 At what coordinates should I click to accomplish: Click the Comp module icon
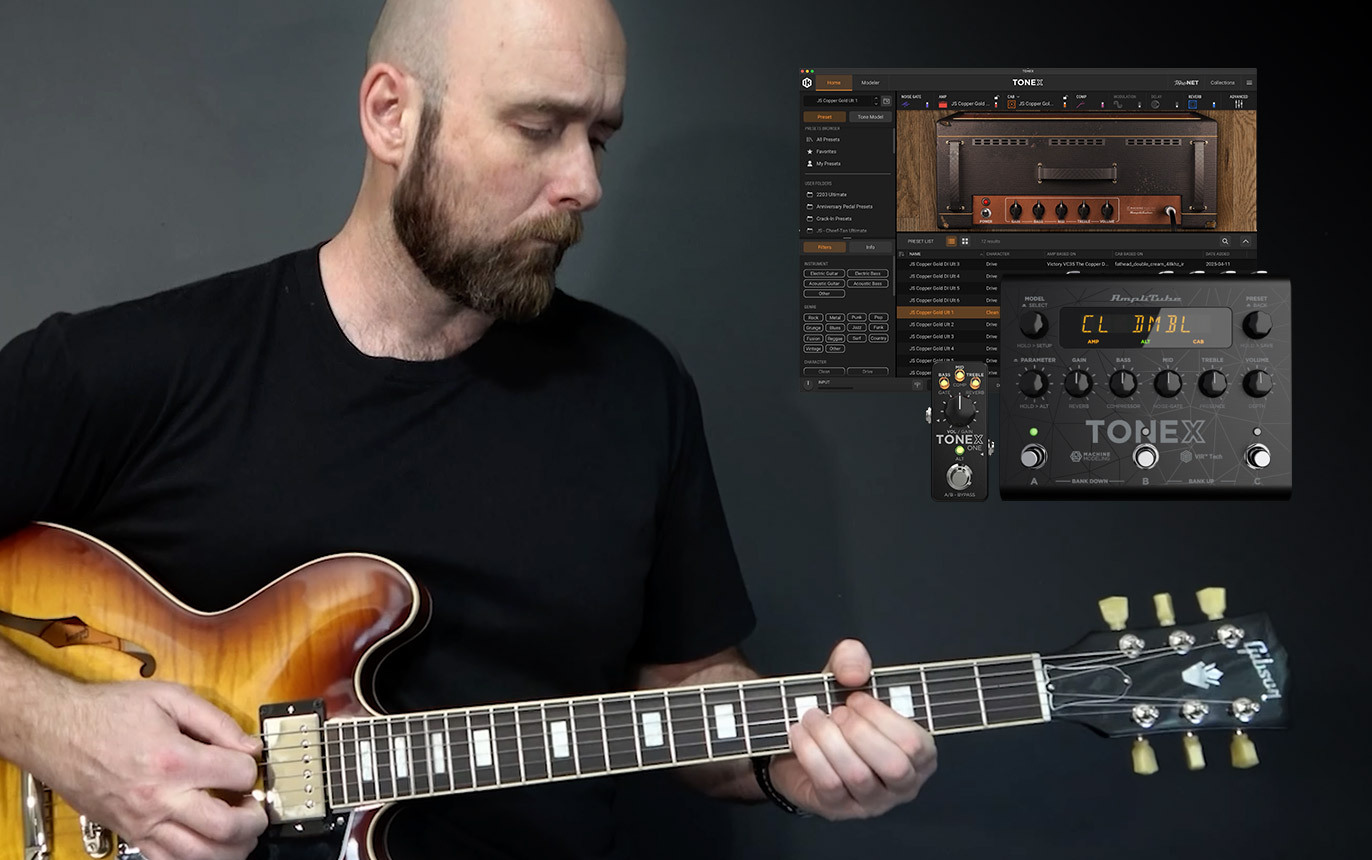[x=1081, y=104]
